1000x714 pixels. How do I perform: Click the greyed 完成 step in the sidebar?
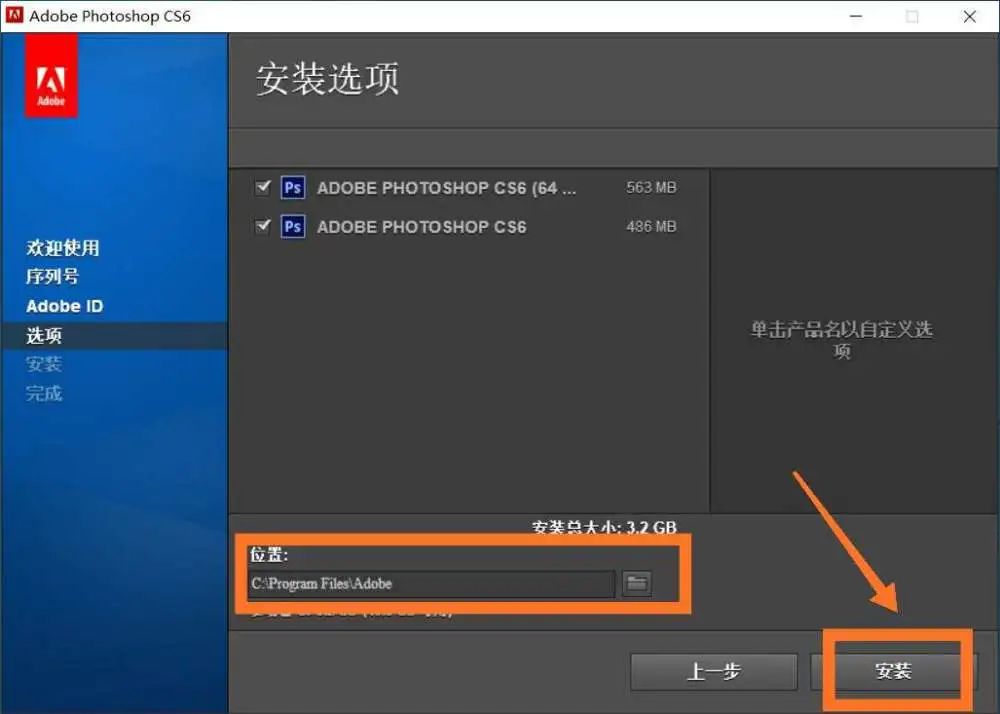[44, 393]
